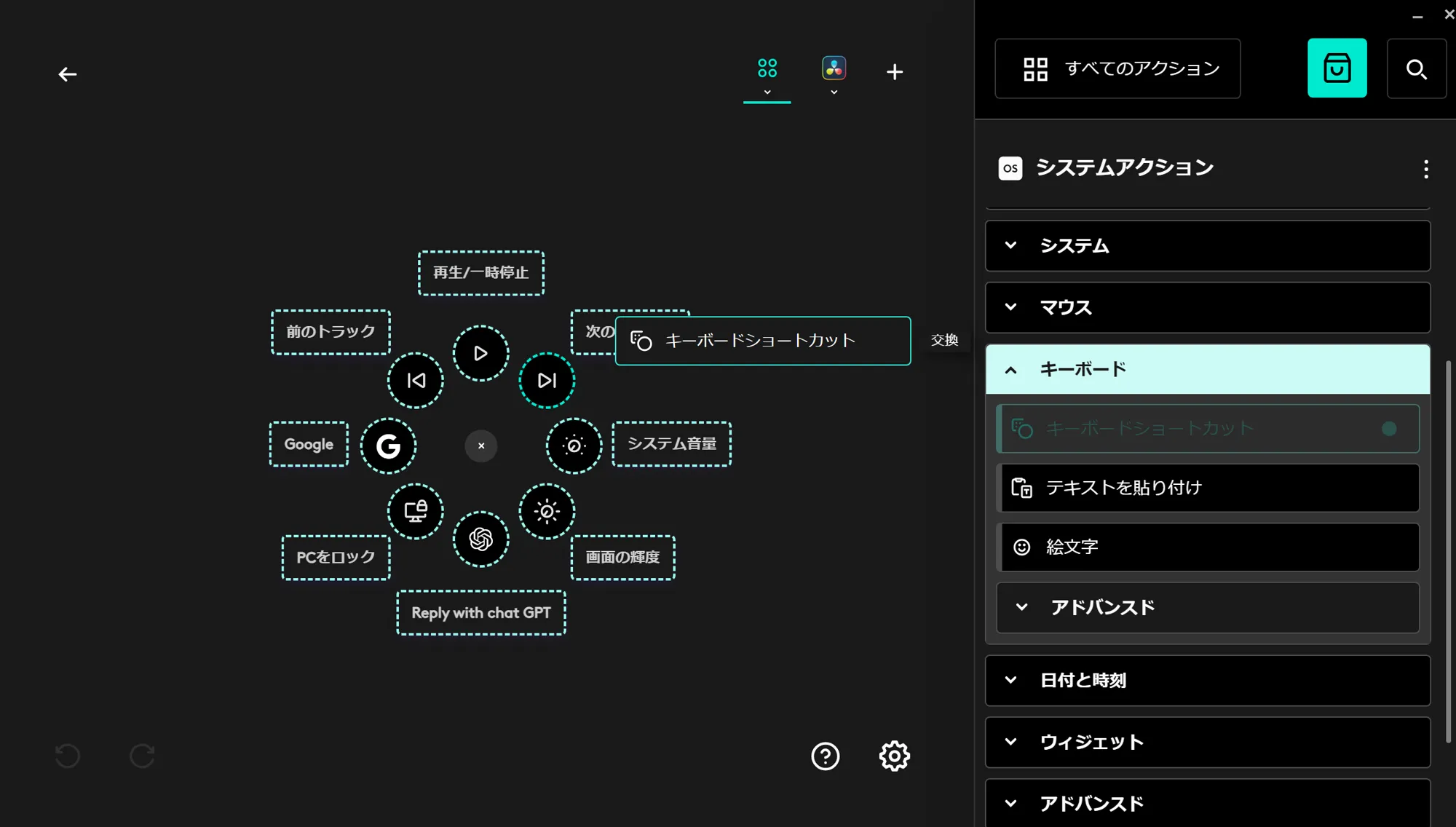Click the Google ring icon

(x=388, y=446)
